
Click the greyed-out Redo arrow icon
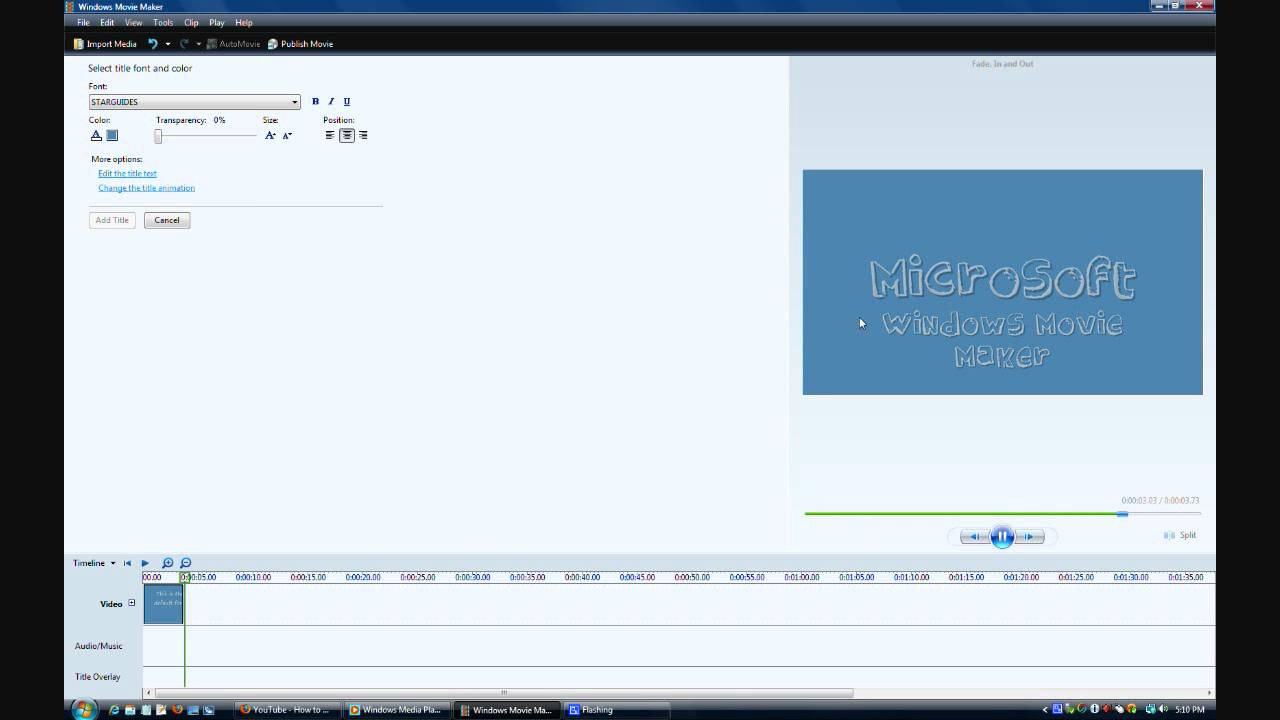[x=184, y=44]
